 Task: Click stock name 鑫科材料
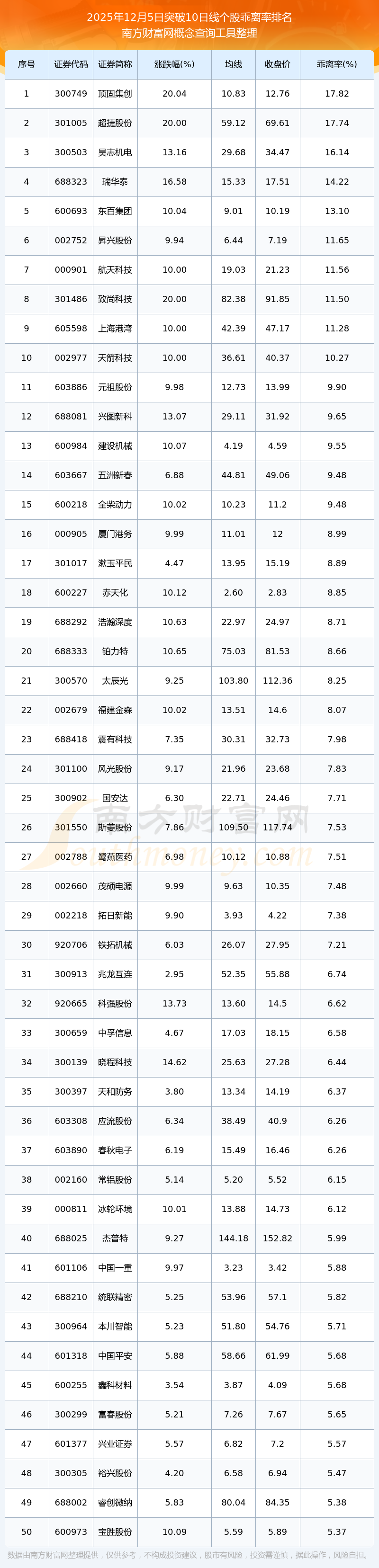[115, 1385]
